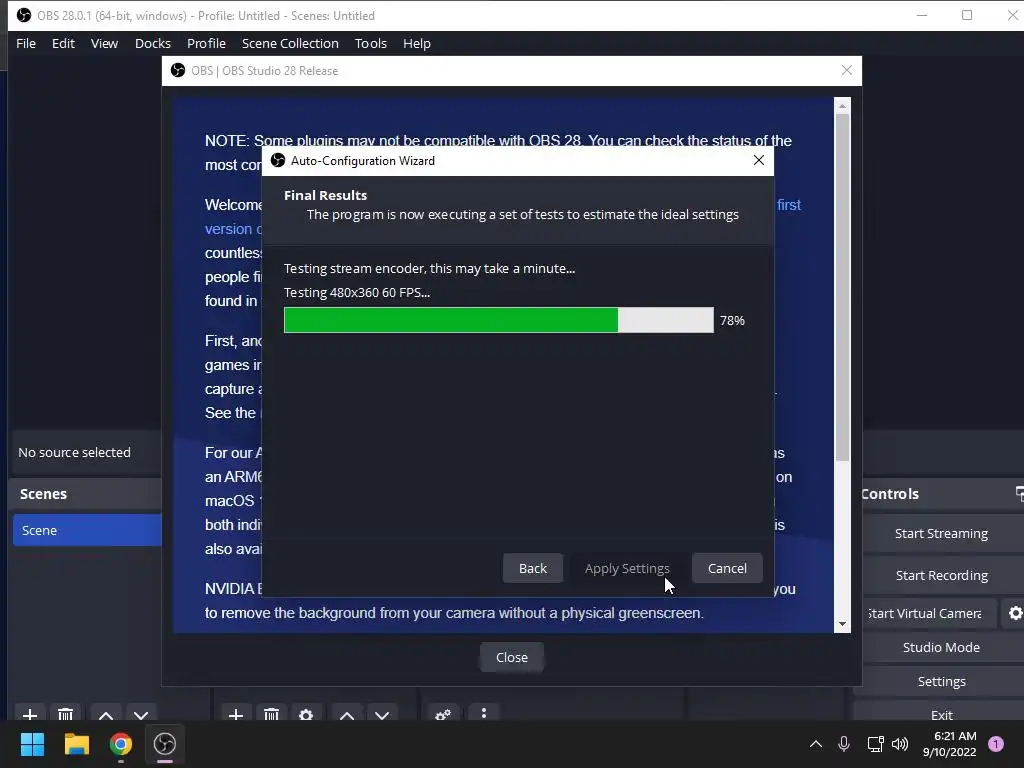Click Start Streaming in Controls
This screenshot has height=768, width=1024.
point(941,534)
